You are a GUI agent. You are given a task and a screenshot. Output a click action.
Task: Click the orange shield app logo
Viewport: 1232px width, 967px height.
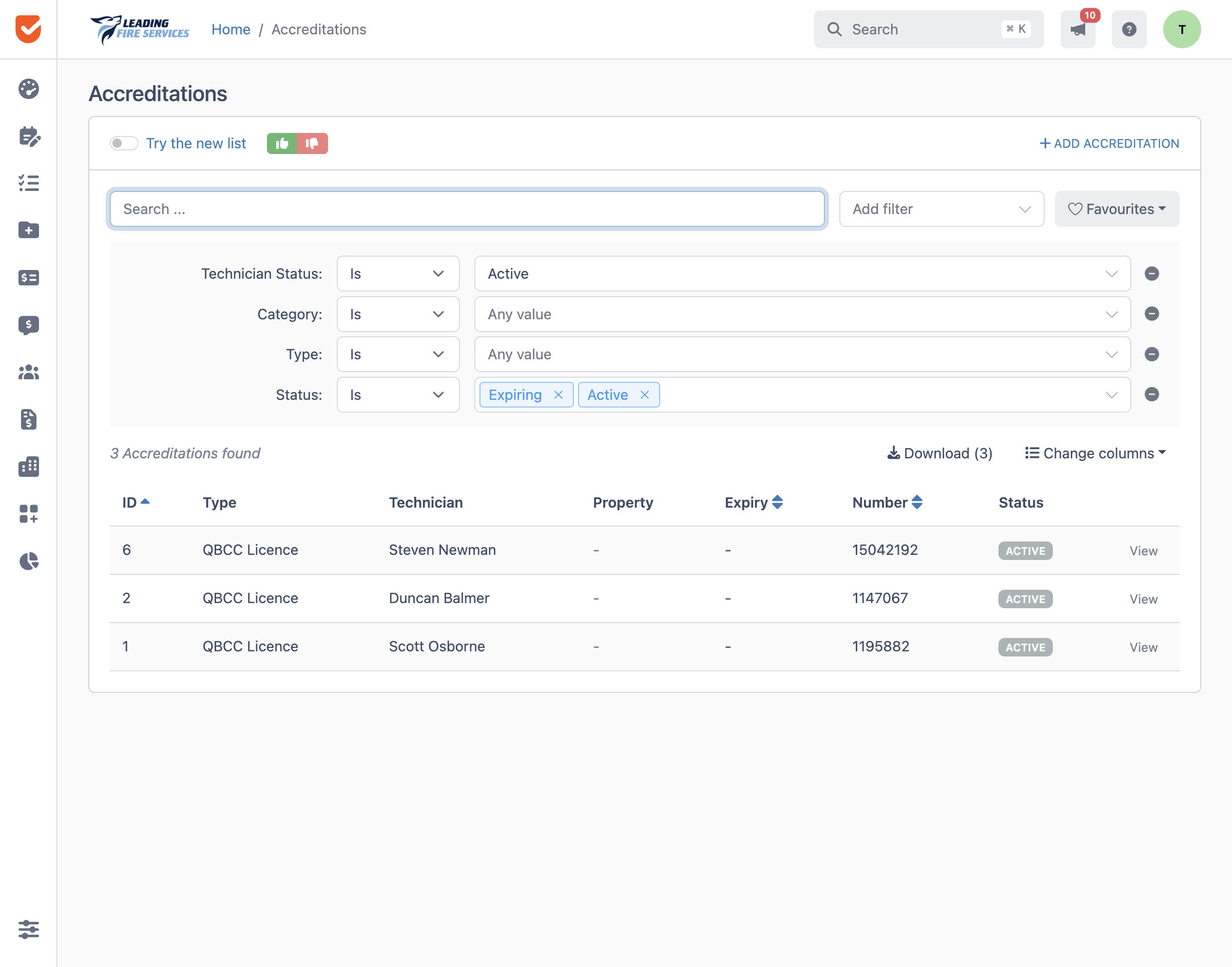(x=28, y=29)
